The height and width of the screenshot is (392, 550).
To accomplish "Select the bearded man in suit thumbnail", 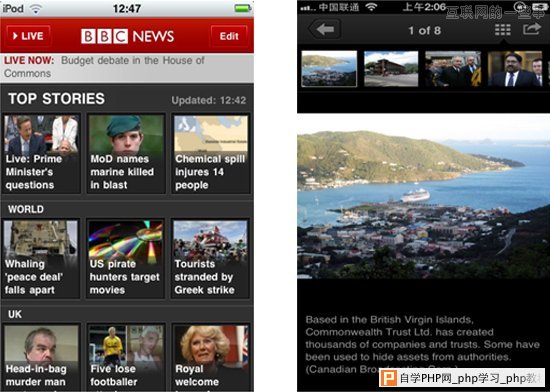I will pyautogui.click(x=515, y=69).
